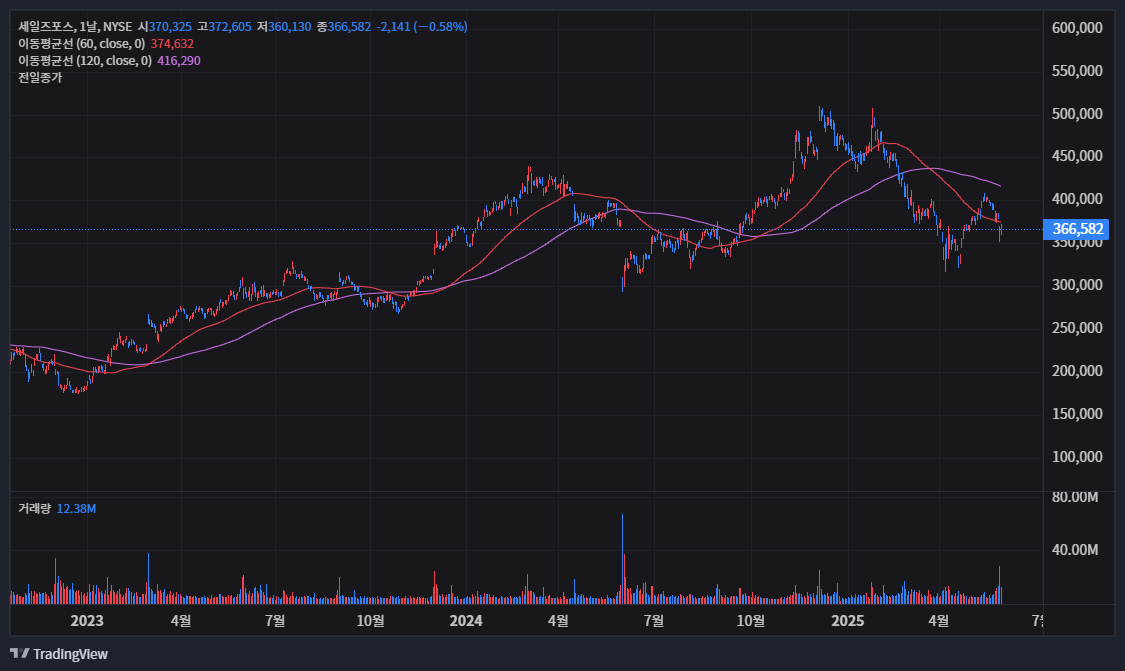Image resolution: width=1125 pixels, height=671 pixels.
Task: Select the 이동평균선 (60, close, 0) legend
Action: [x=82, y=44]
